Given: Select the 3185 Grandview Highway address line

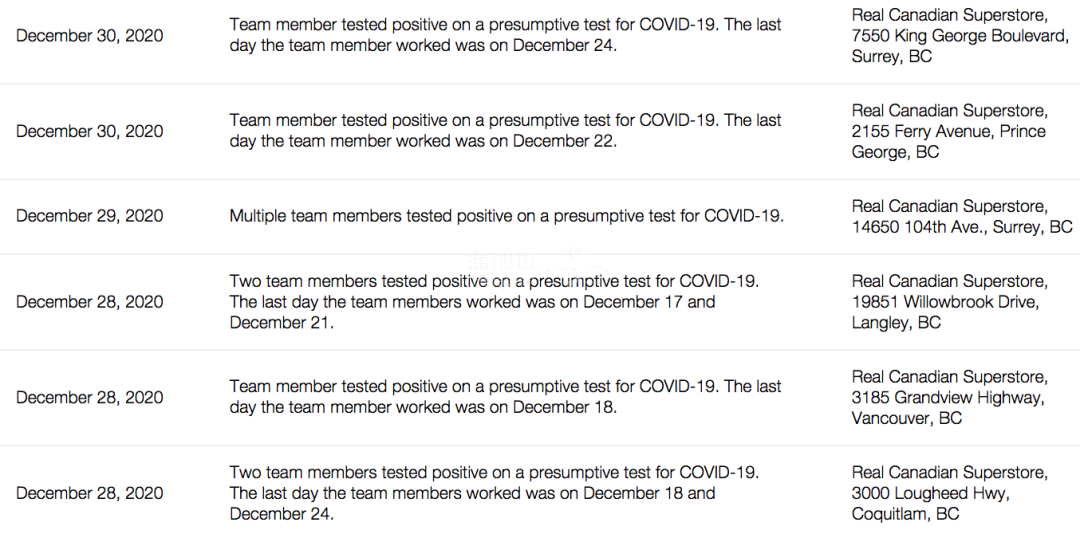Looking at the screenshot, I should tap(947, 398).
